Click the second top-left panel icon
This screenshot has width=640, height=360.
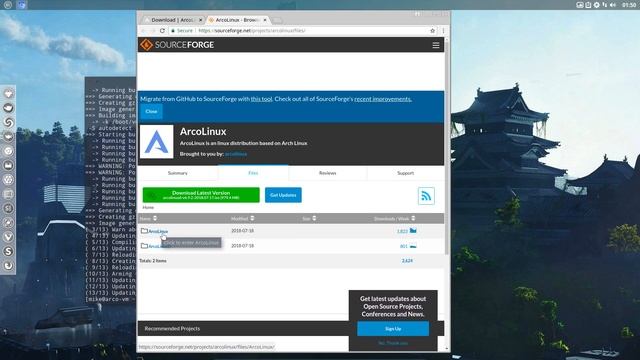pos(22,5)
